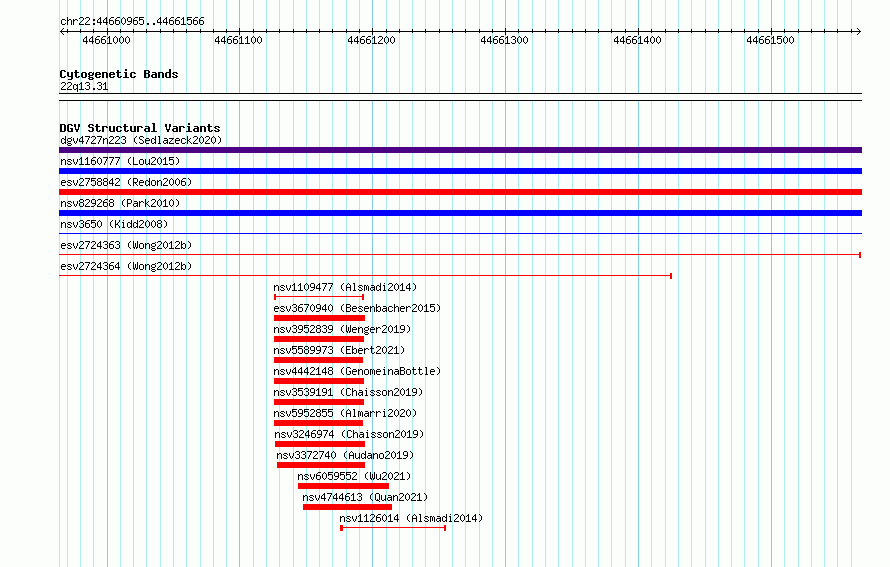The height and width of the screenshot is (567, 890).
Task: Open variant nsv5589973 (Ebert2021) label
Action: (339, 350)
